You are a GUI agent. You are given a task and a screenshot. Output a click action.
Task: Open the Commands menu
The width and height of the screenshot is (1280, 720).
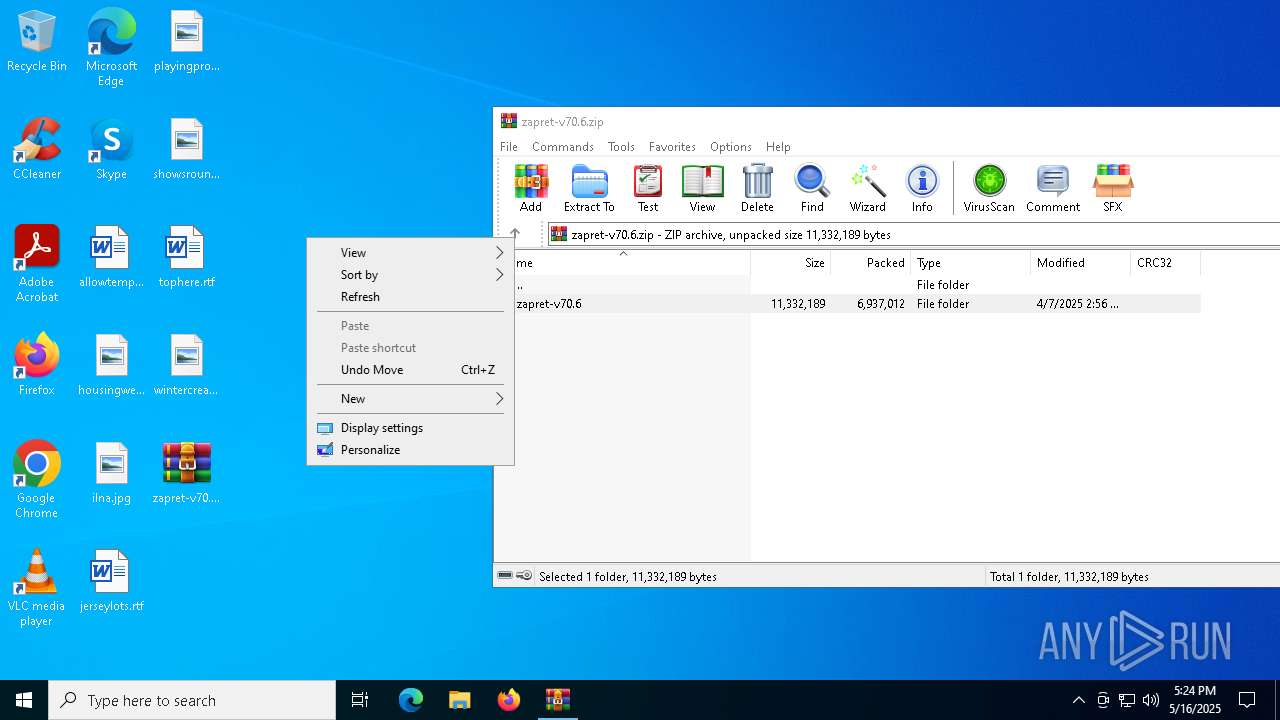point(563,146)
